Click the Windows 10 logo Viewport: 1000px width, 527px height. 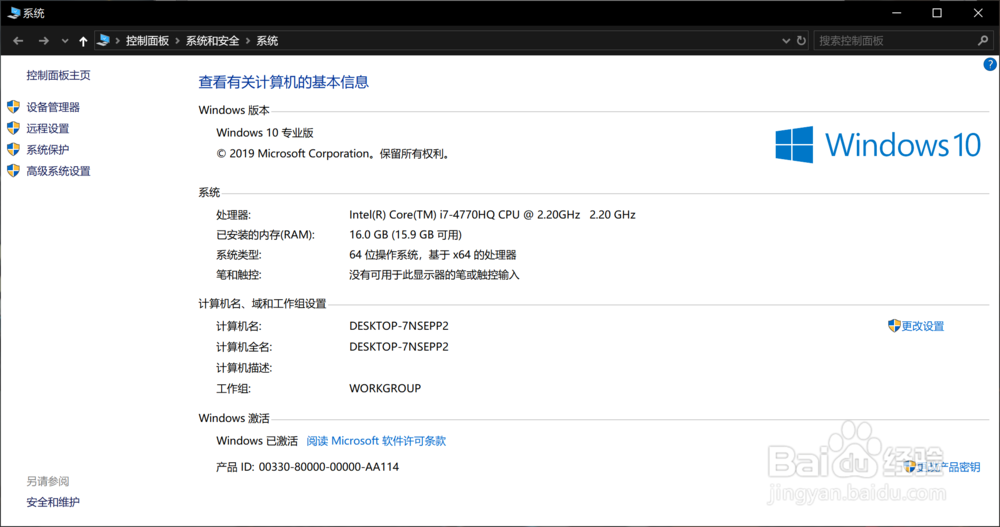pos(878,145)
